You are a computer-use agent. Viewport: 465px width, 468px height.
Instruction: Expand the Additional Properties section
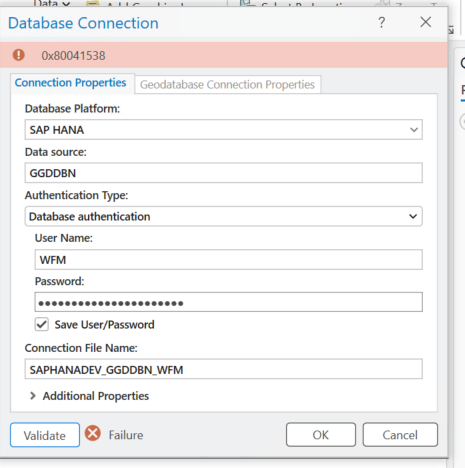33,396
